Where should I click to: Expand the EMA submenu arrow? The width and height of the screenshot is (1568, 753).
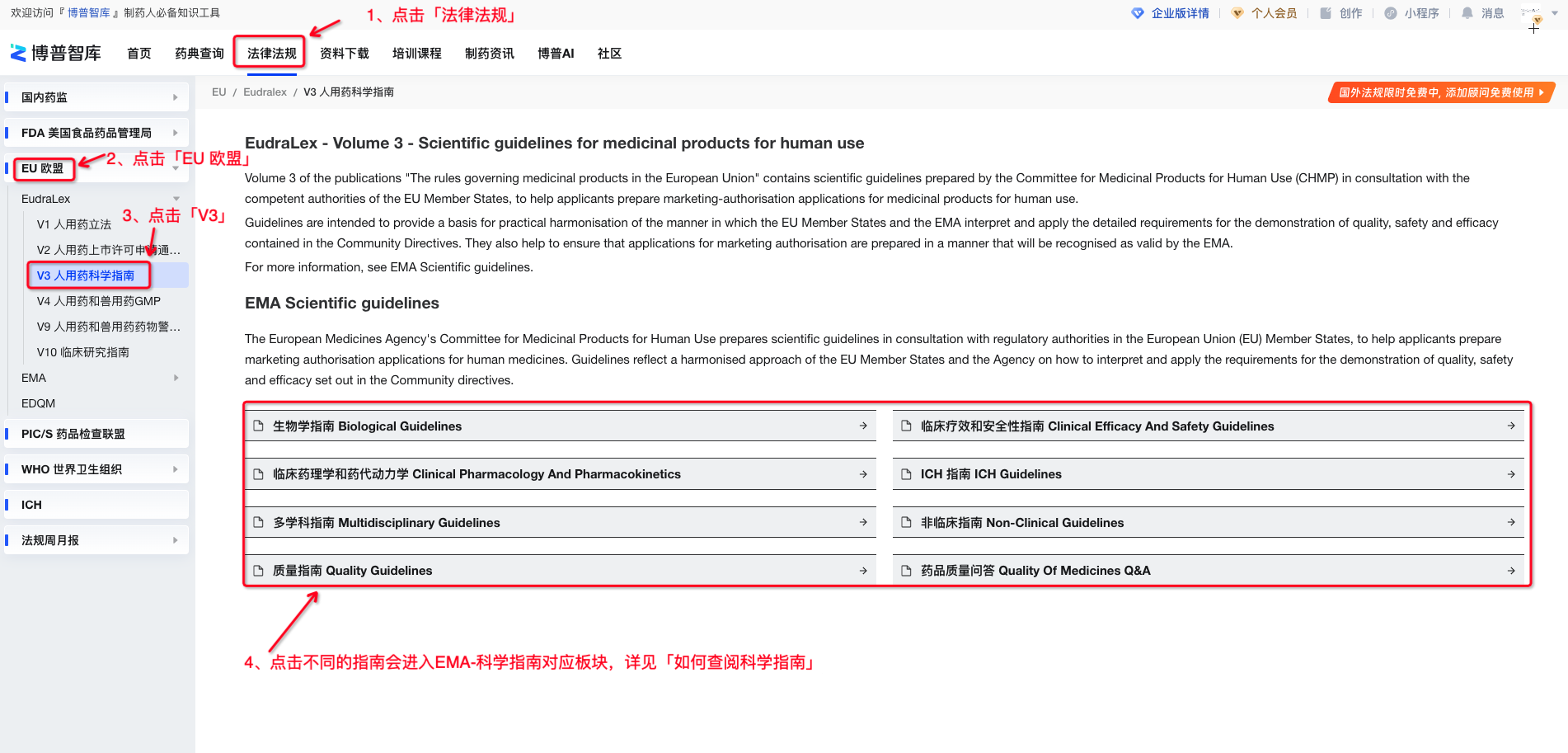pyautogui.click(x=176, y=378)
